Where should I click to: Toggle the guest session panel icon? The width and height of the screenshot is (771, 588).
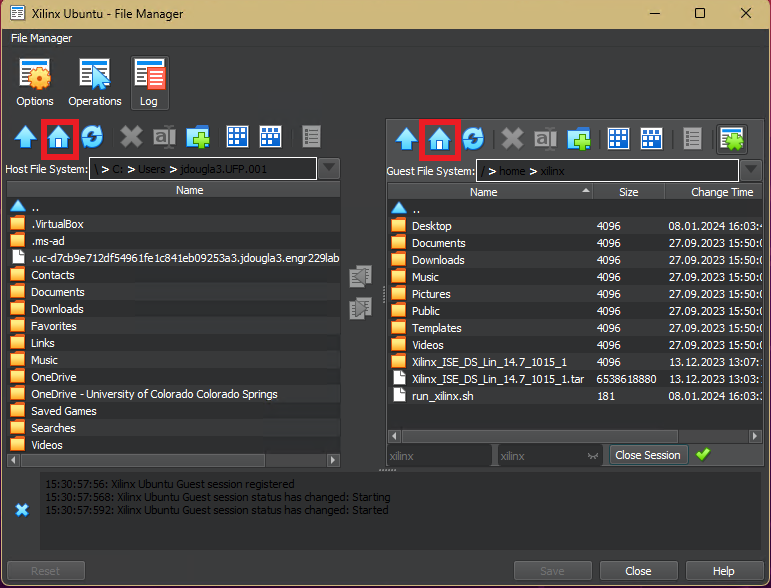point(732,139)
